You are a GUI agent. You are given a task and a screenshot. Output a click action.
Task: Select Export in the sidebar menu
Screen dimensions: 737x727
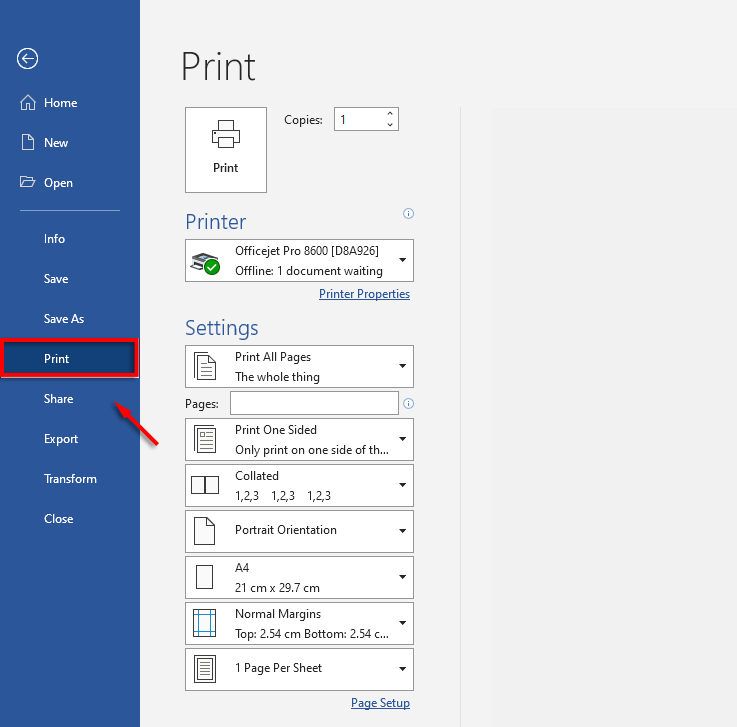pyautogui.click(x=61, y=439)
